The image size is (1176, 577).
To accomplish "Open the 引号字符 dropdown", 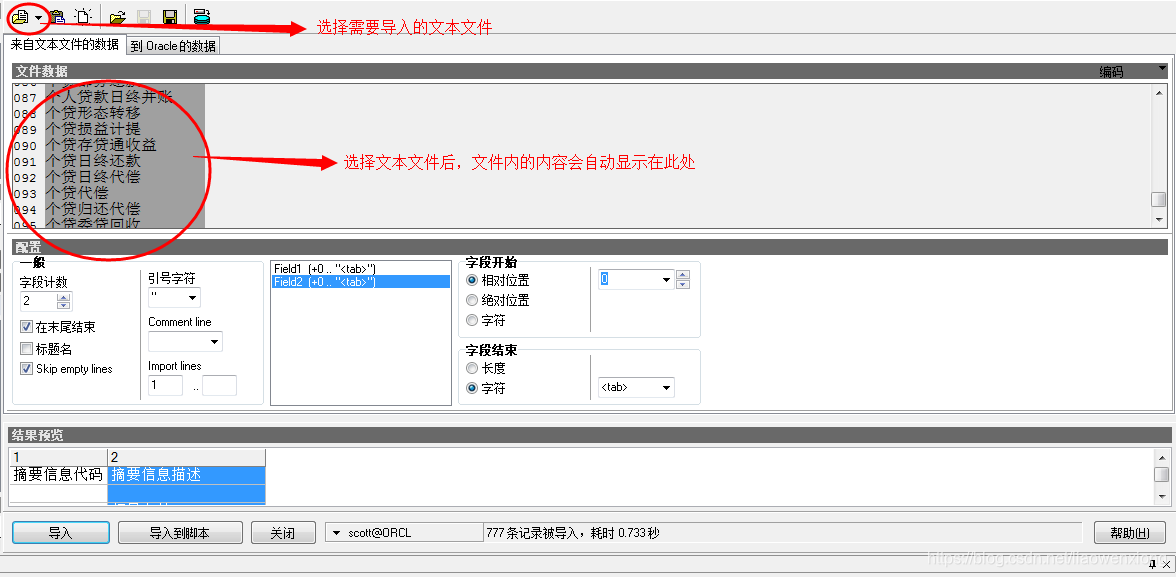I will [x=173, y=297].
